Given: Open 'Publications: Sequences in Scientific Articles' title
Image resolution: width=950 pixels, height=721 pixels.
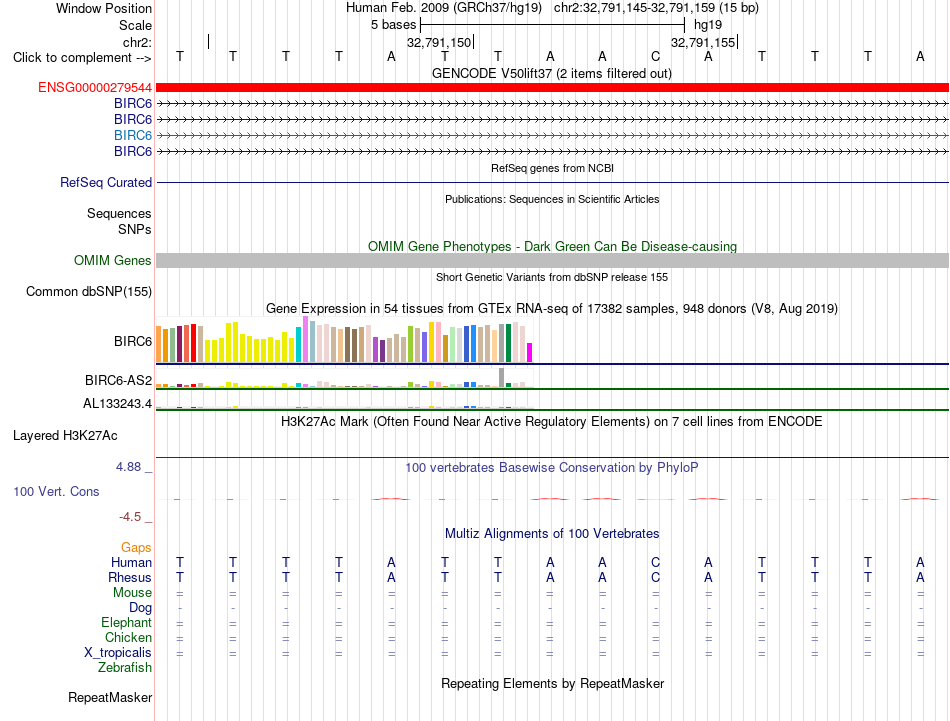Looking at the screenshot, I should 552,199.
